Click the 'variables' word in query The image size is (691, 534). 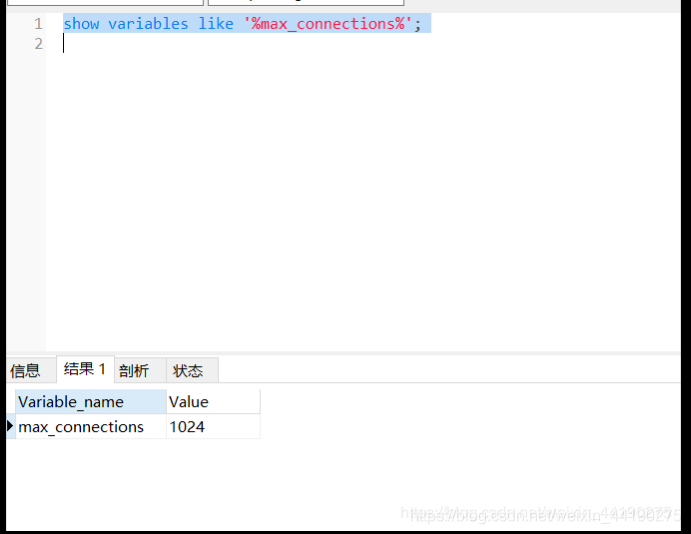point(148,24)
